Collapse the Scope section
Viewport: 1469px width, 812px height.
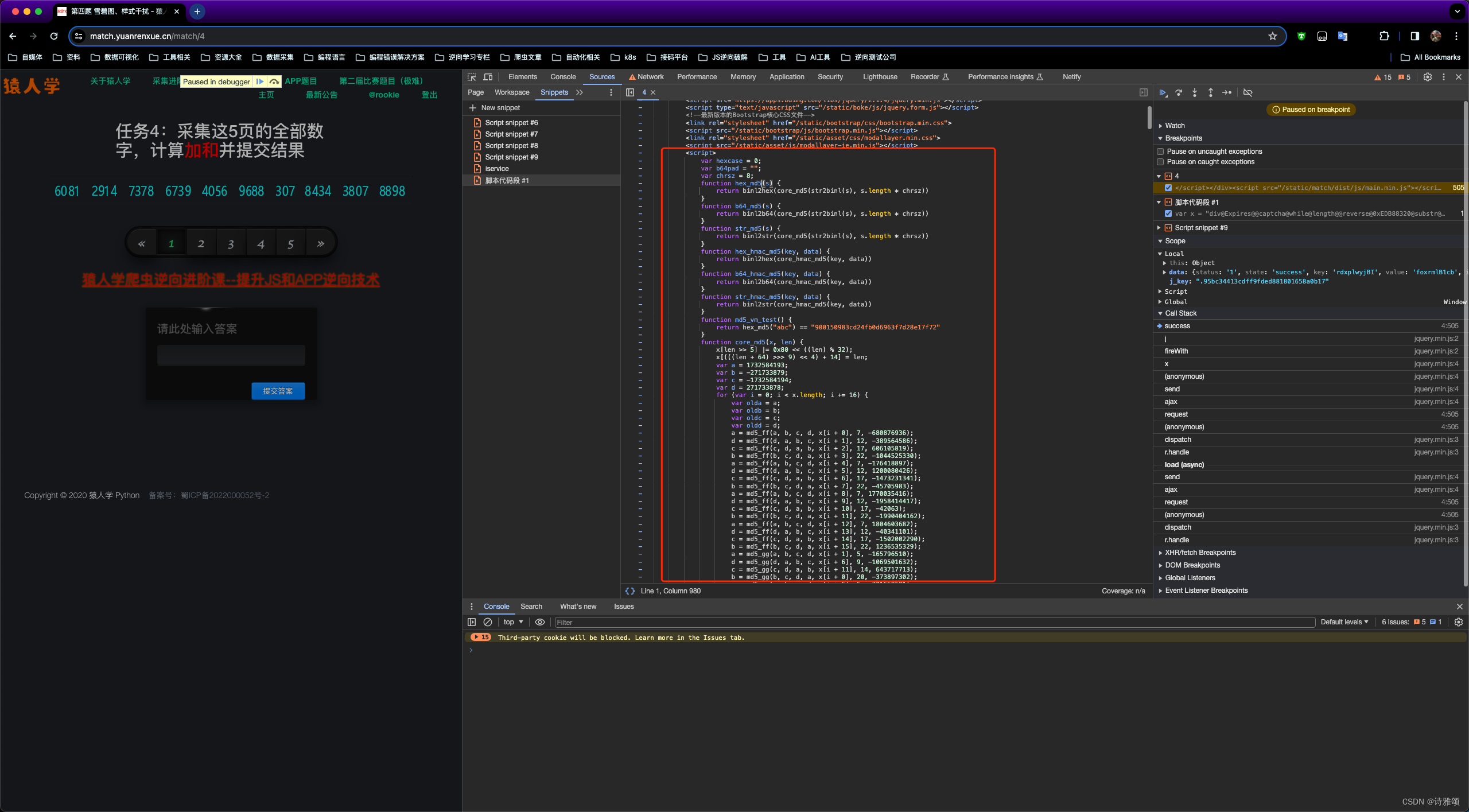[x=1175, y=241]
